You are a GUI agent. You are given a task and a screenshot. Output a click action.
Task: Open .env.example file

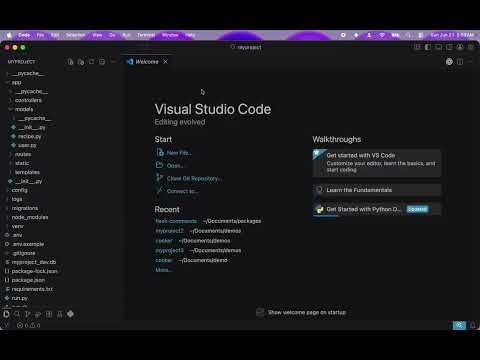tap(28, 244)
